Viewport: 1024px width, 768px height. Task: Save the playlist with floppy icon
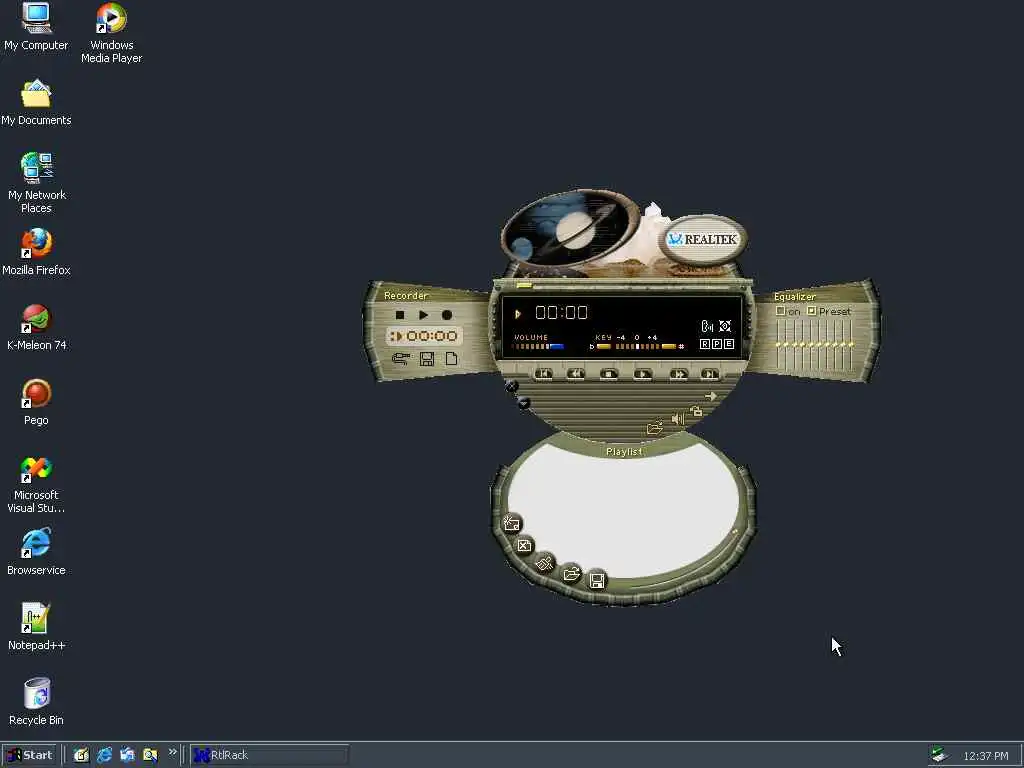point(597,580)
